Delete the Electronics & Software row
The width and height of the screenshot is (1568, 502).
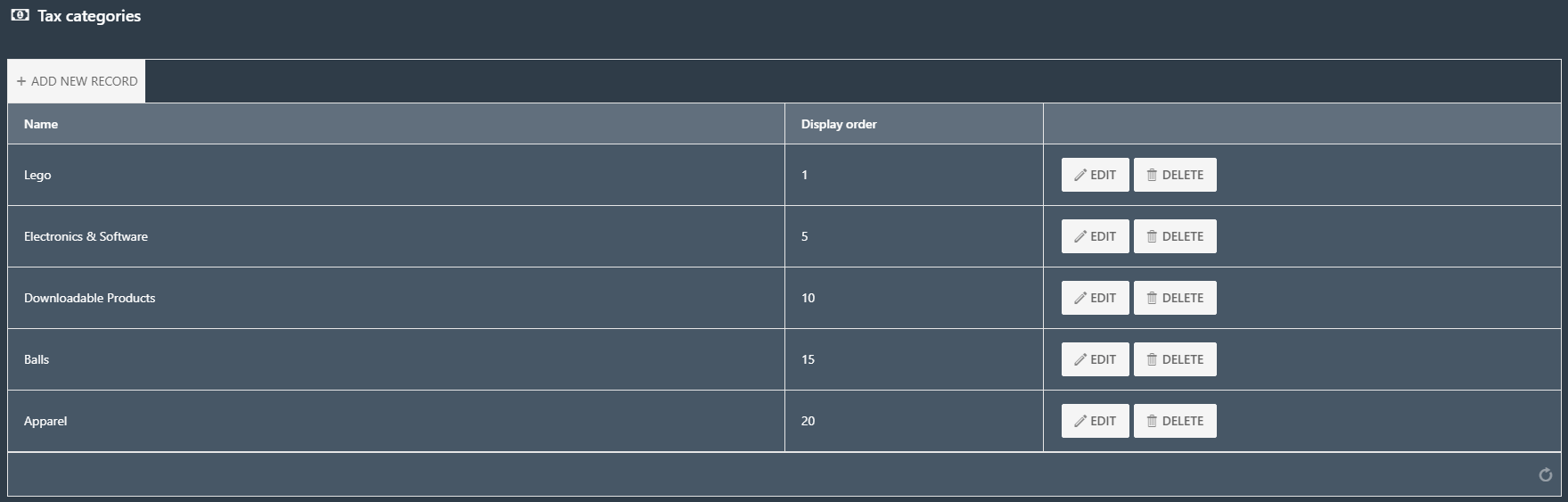1175,236
